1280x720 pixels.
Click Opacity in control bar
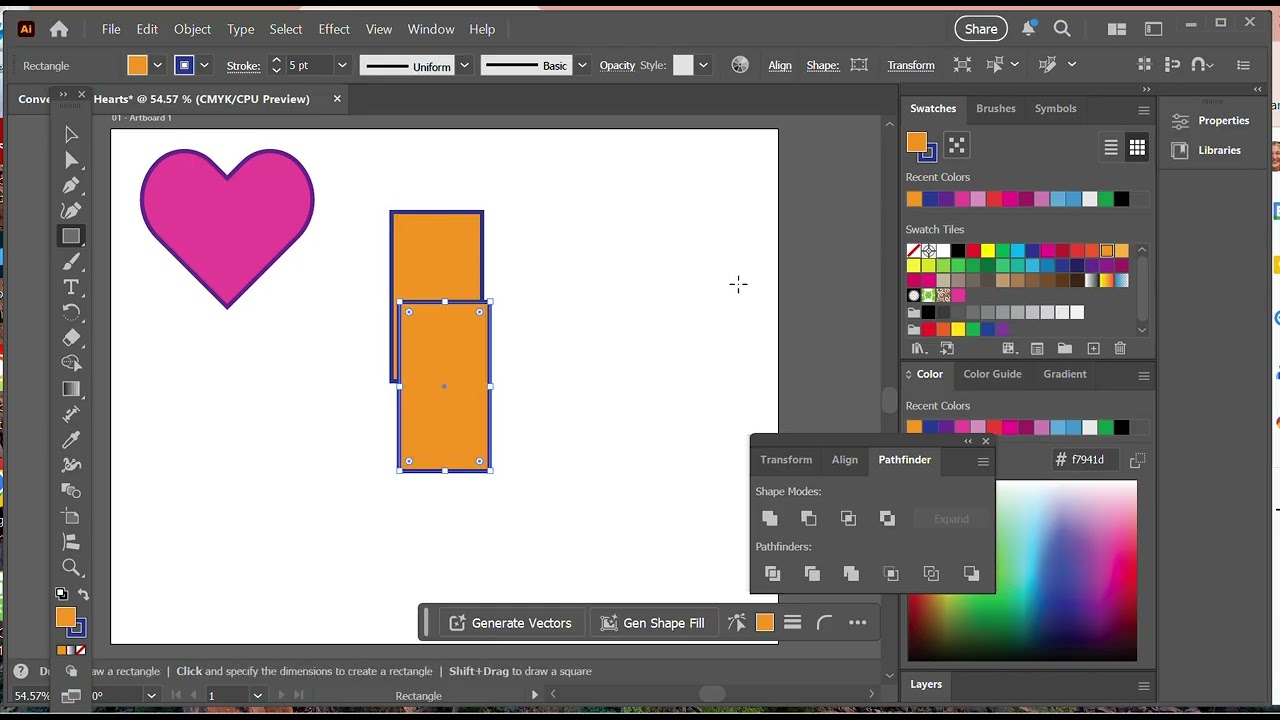click(x=617, y=65)
